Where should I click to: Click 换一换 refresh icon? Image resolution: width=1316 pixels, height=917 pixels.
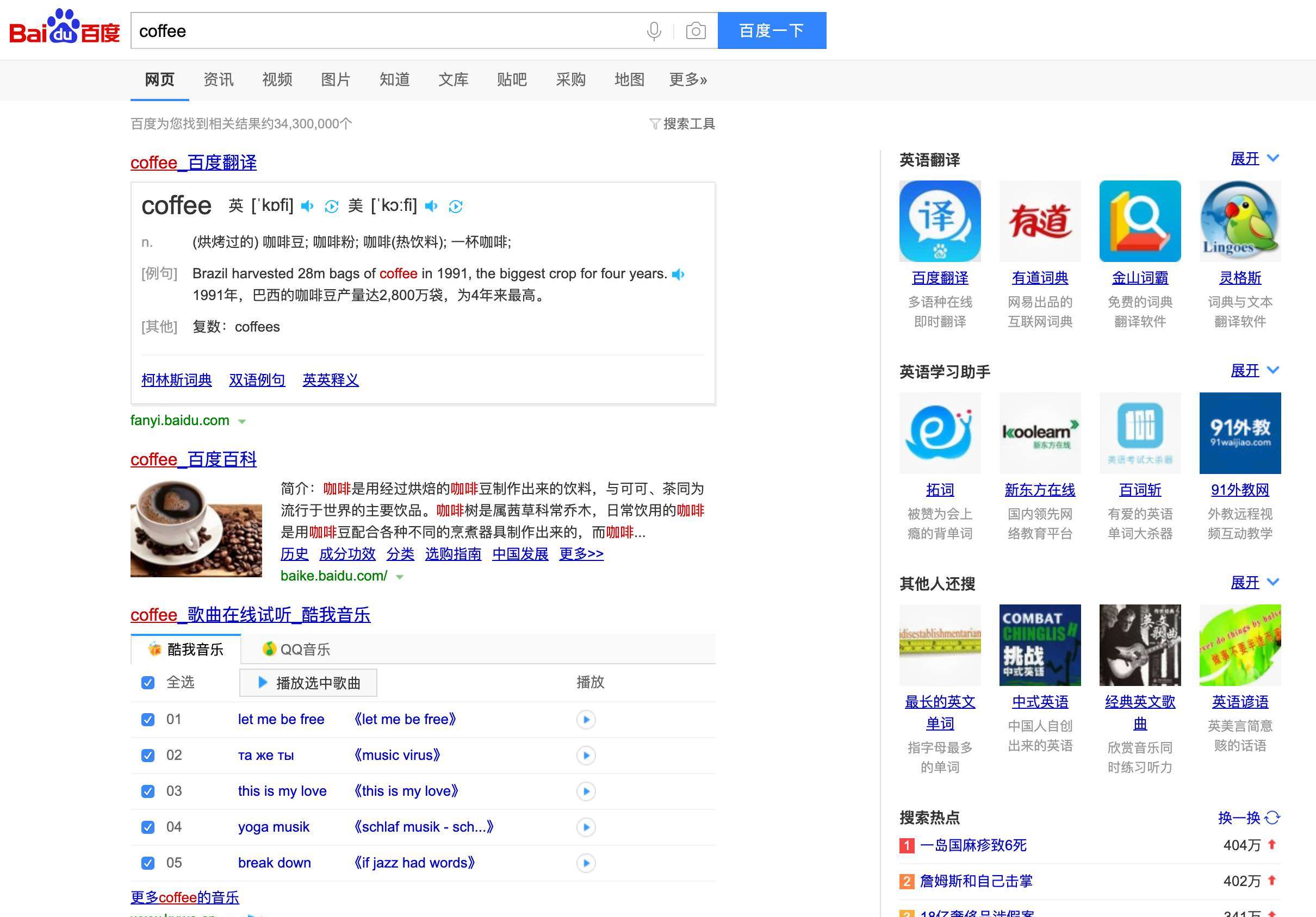(x=1272, y=818)
